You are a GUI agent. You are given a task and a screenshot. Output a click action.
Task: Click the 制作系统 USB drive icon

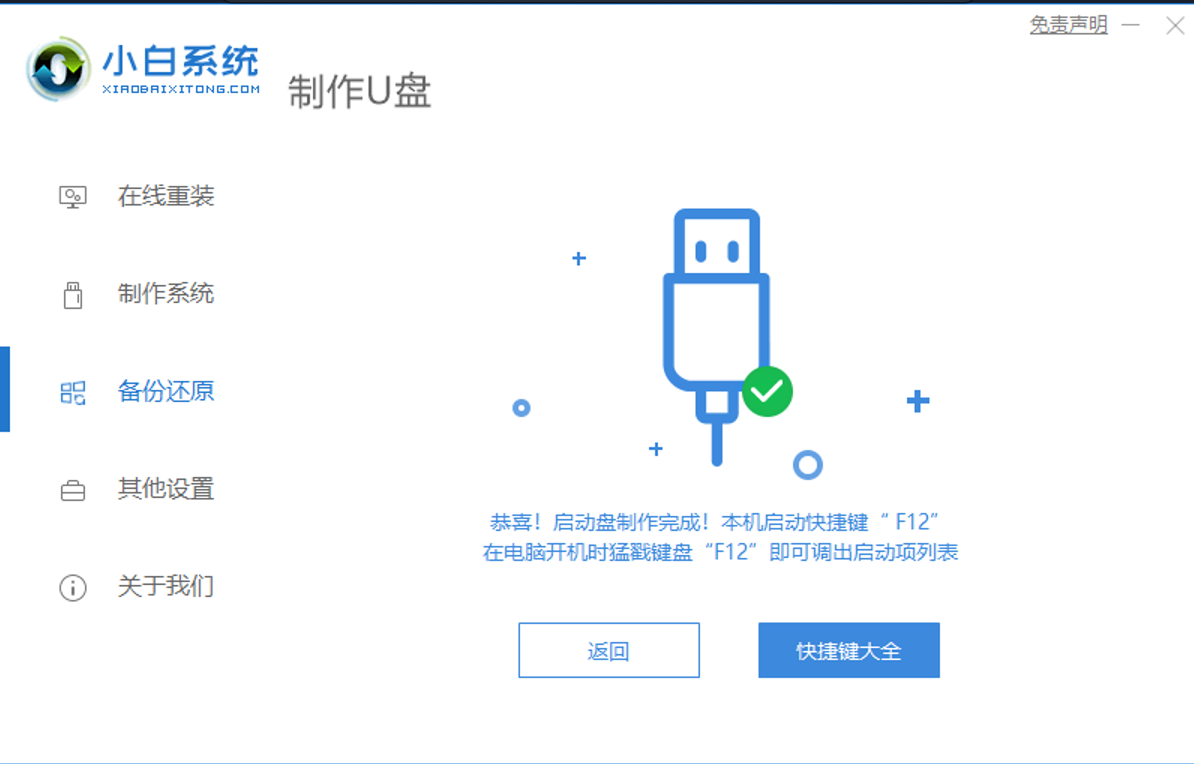click(x=73, y=295)
